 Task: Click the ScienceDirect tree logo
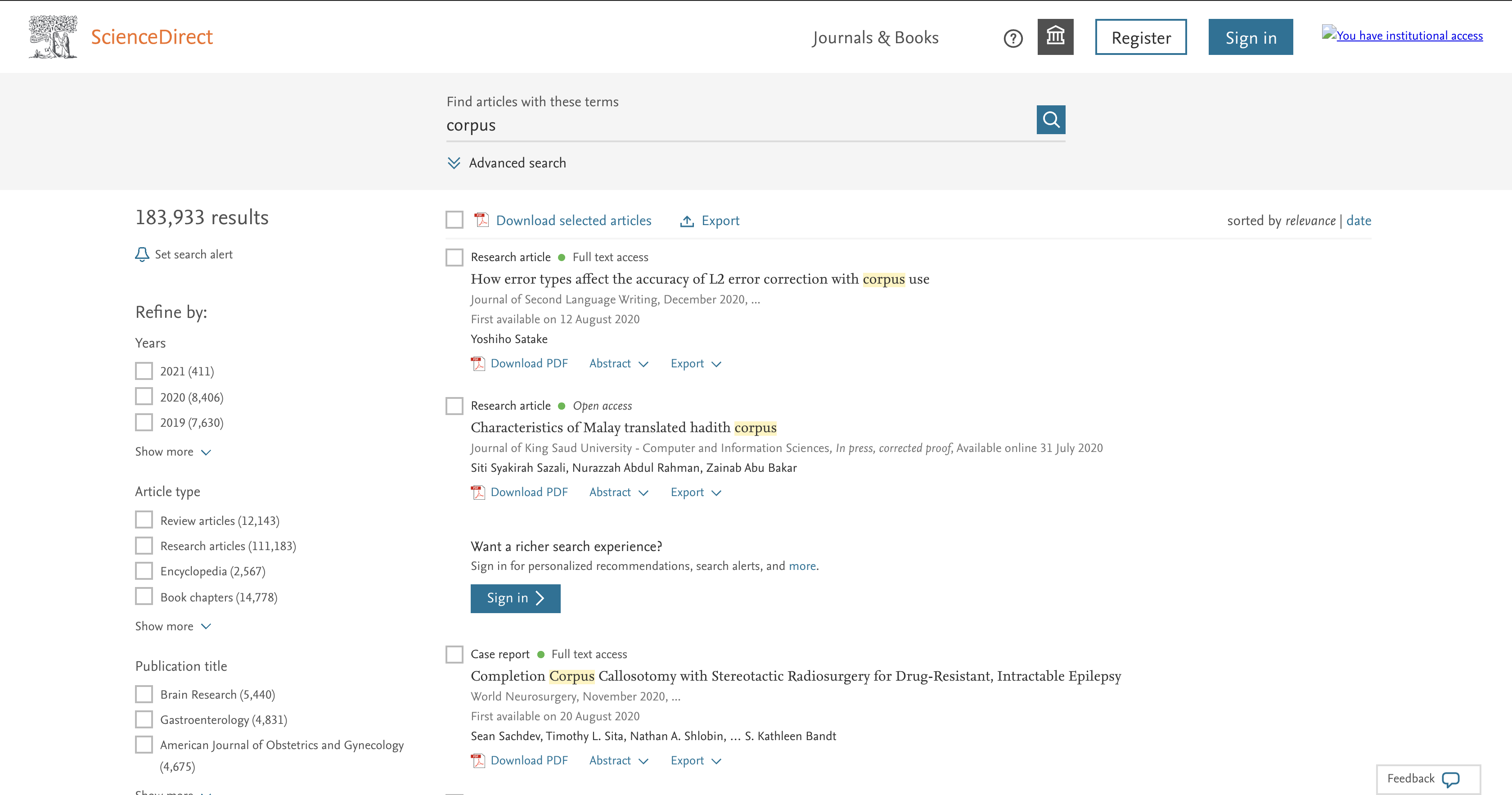pos(53,37)
